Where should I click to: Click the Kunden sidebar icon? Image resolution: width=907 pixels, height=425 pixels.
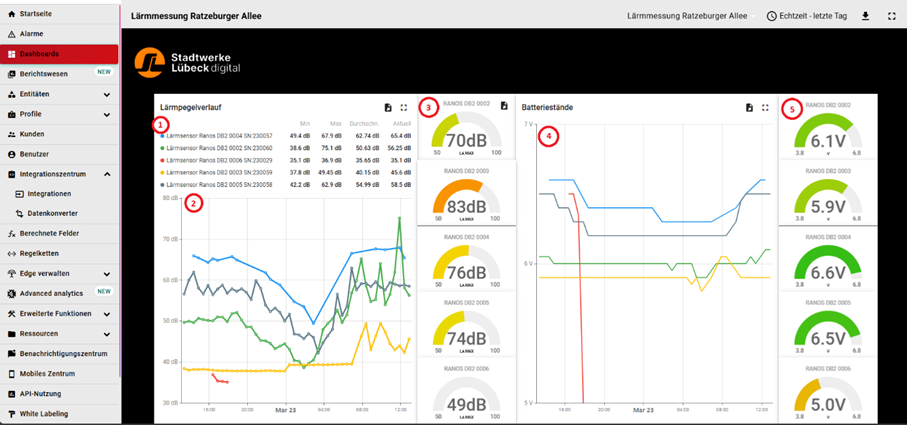[11, 134]
